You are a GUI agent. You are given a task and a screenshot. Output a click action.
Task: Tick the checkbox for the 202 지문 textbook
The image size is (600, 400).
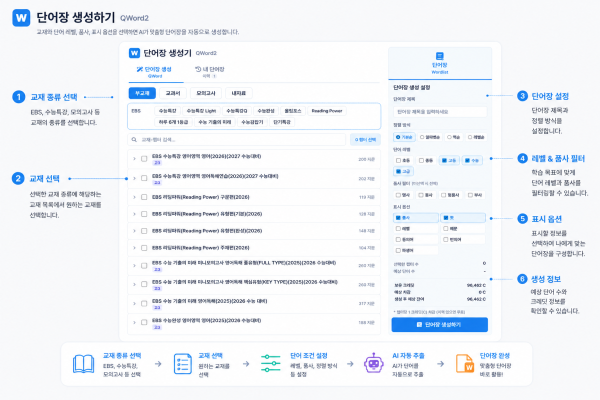[144, 178]
